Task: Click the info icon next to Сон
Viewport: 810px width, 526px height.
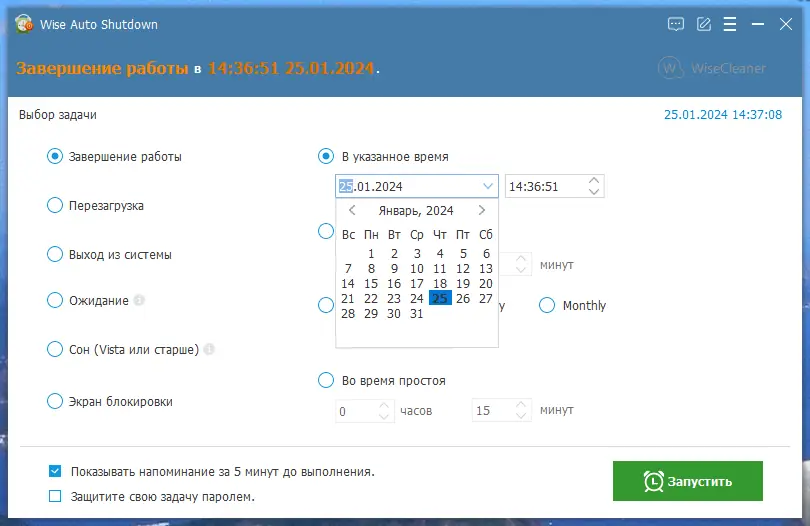Action: coord(209,349)
